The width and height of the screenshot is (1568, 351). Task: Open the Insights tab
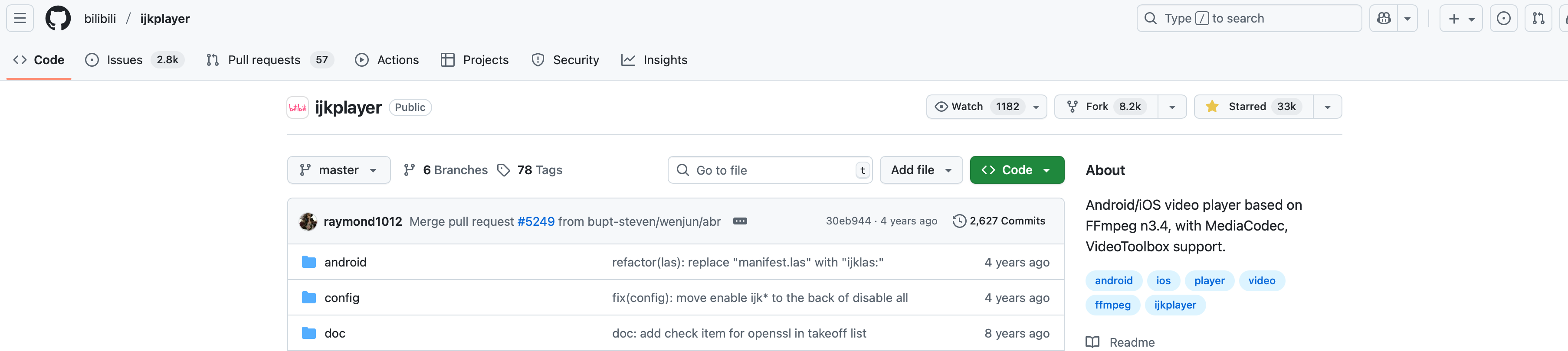654,60
